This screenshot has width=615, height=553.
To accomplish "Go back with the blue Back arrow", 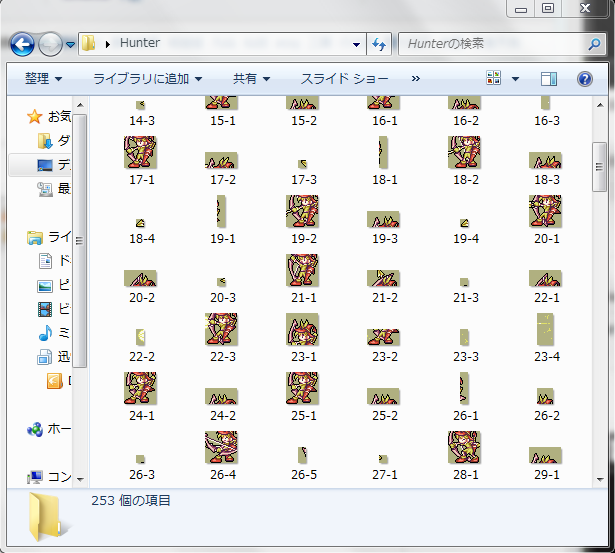I will tap(22, 44).
